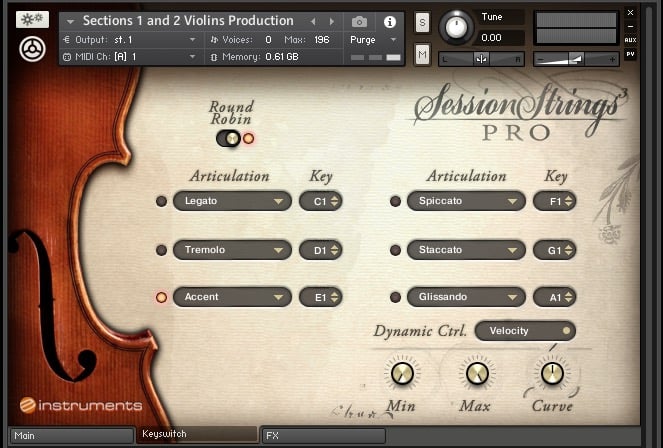
Task: Enable the Spiccato articulation LED
Action: (395, 201)
